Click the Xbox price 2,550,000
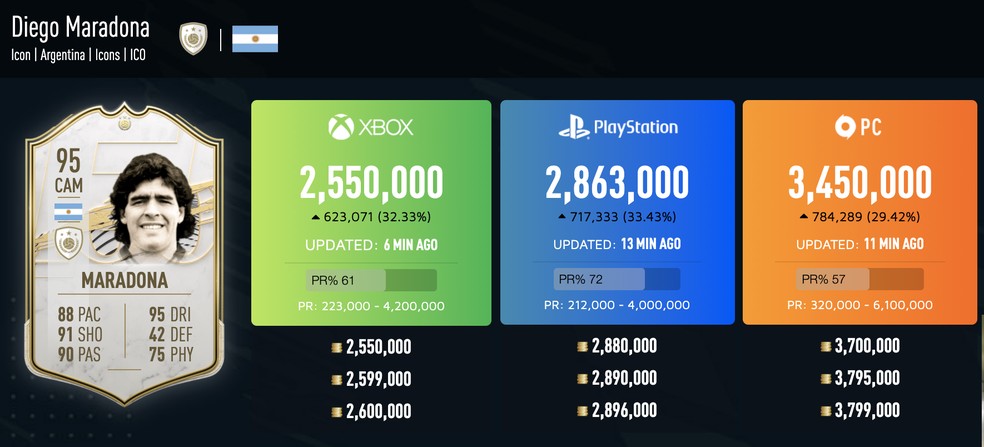 [371, 183]
